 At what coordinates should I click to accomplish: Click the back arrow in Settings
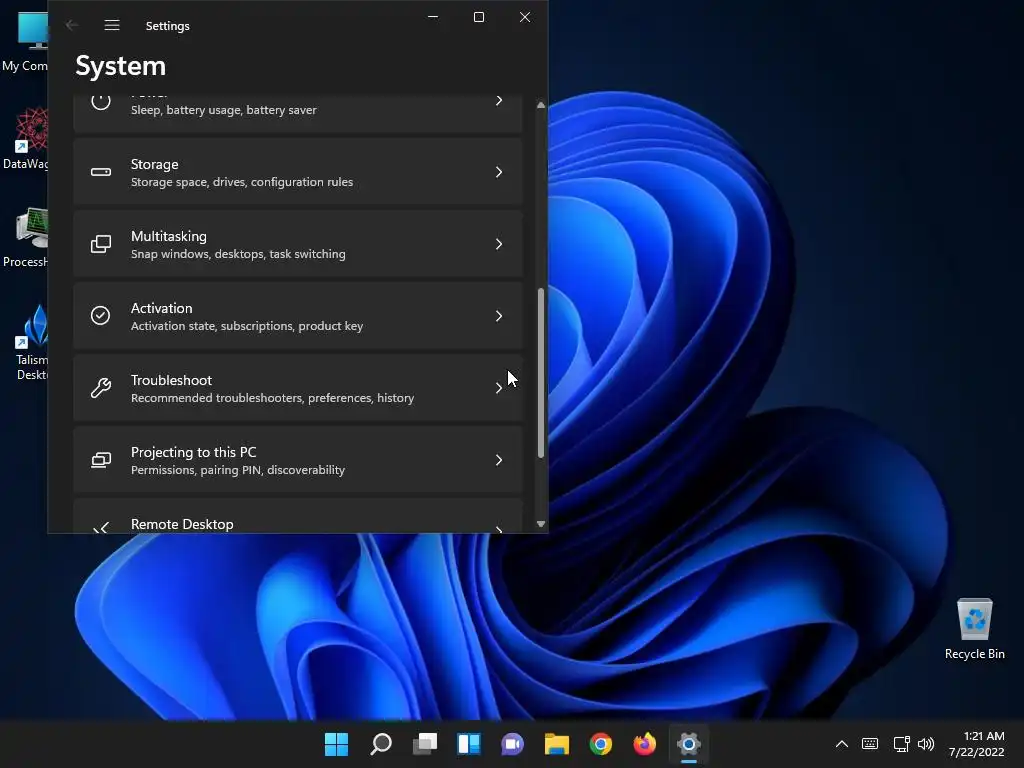coord(72,25)
